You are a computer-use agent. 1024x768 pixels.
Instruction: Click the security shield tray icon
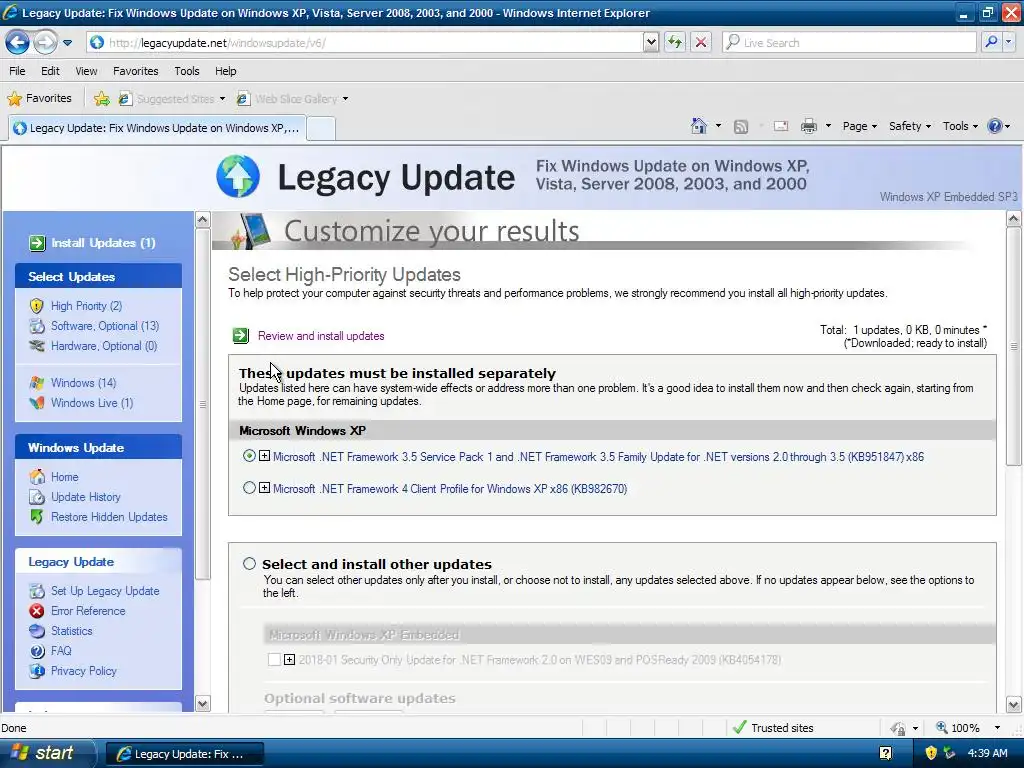tap(931, 753)
